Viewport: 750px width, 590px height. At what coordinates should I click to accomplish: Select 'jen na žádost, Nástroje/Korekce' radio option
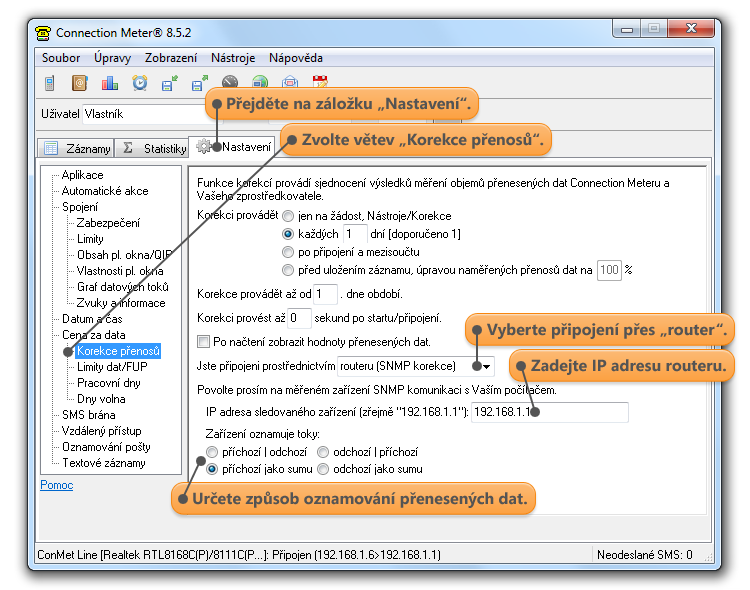coord(288,216)
